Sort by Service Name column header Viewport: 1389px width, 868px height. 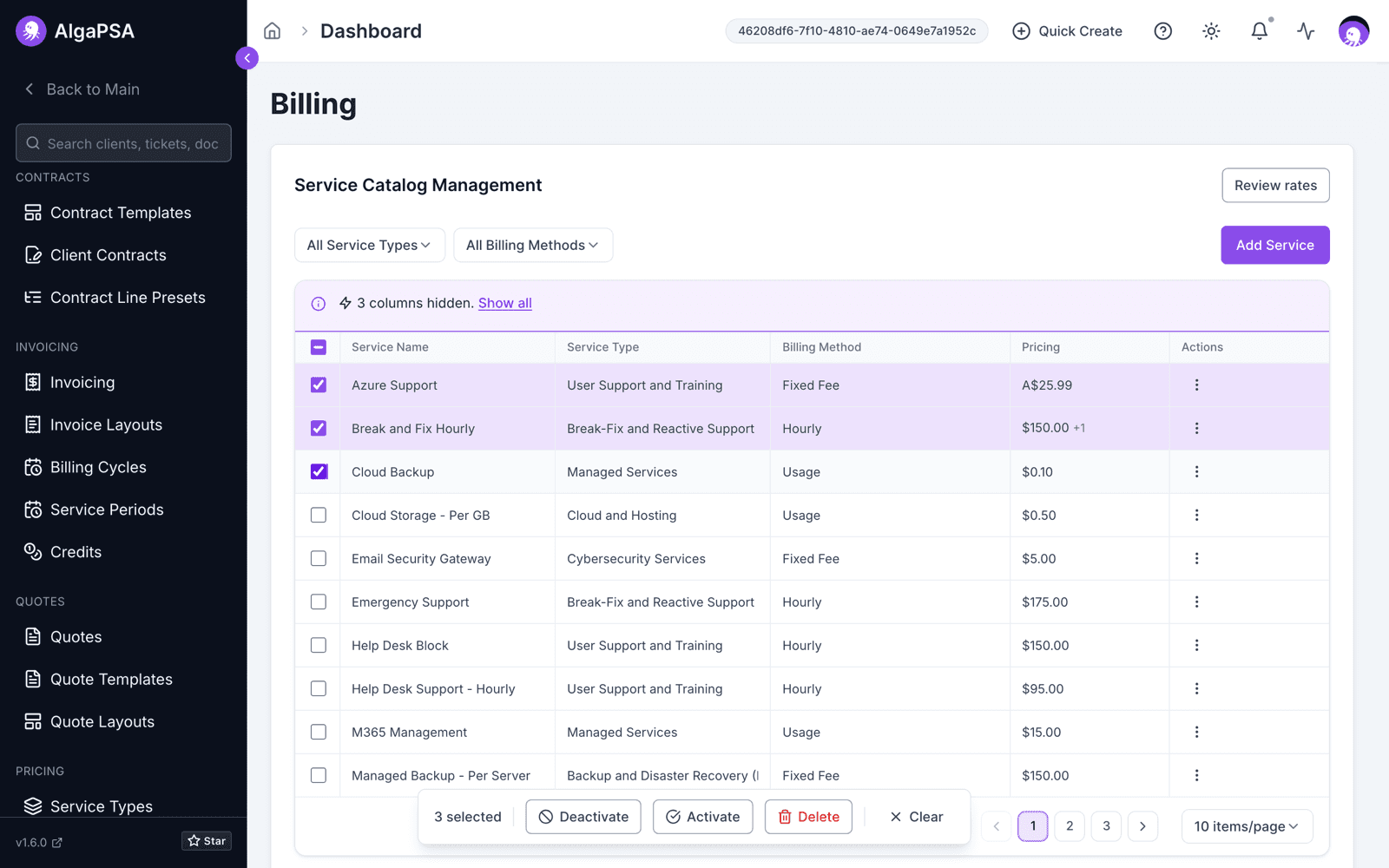click(x=390, y=347)
